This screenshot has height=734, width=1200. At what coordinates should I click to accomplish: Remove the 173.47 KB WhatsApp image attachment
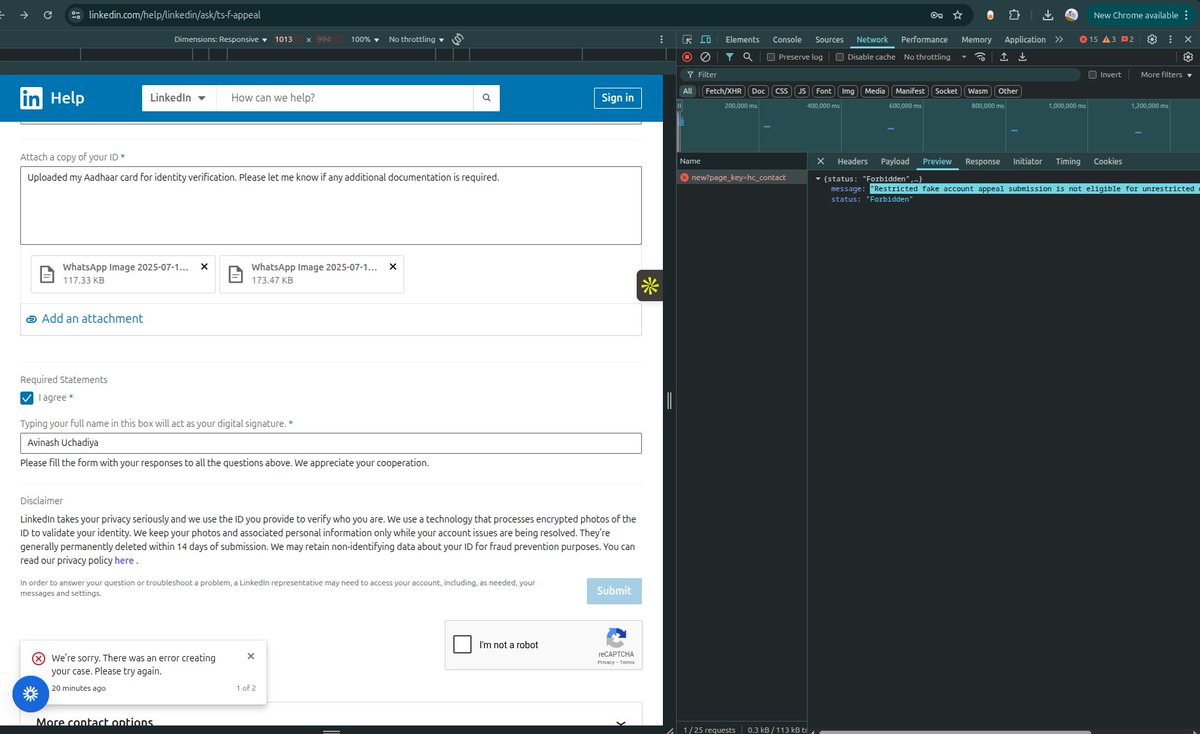pyautogui.click(x=392, y=266)
